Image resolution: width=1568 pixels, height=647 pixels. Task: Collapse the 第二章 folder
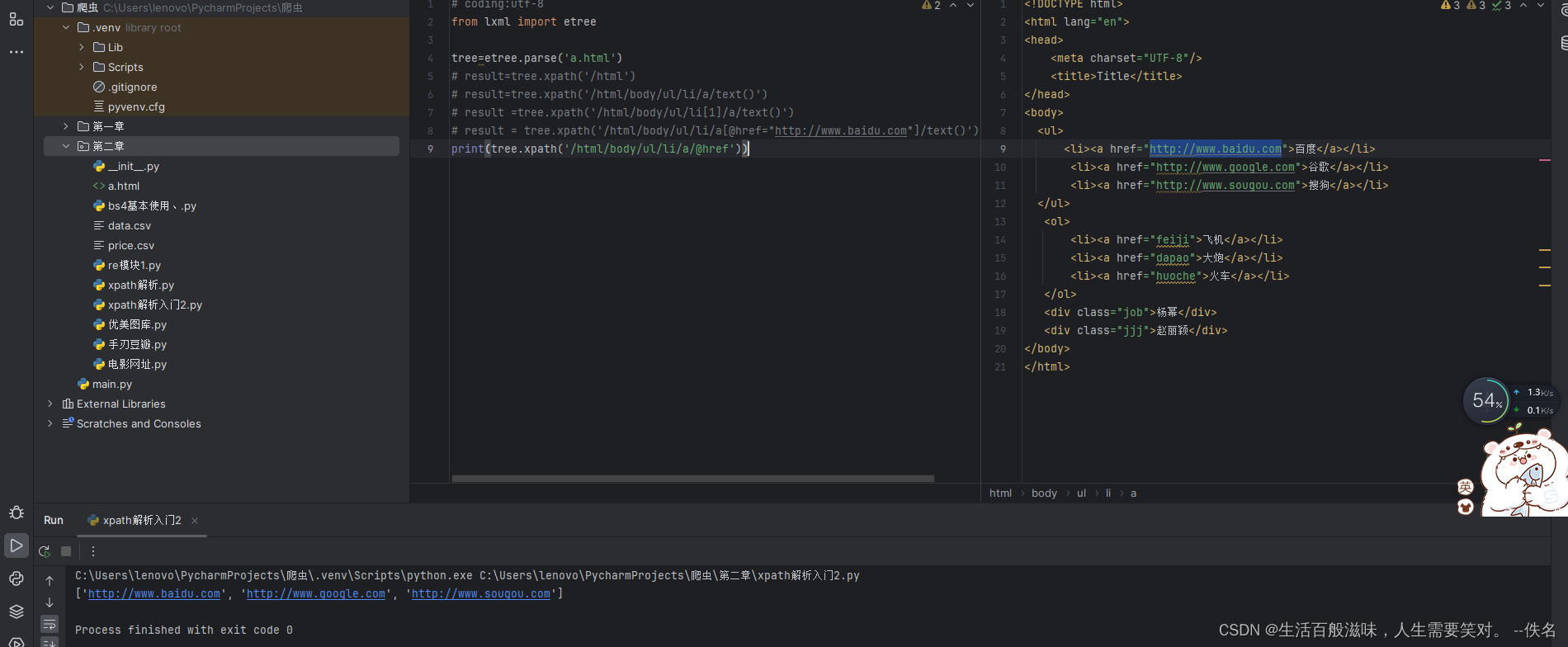66,146
